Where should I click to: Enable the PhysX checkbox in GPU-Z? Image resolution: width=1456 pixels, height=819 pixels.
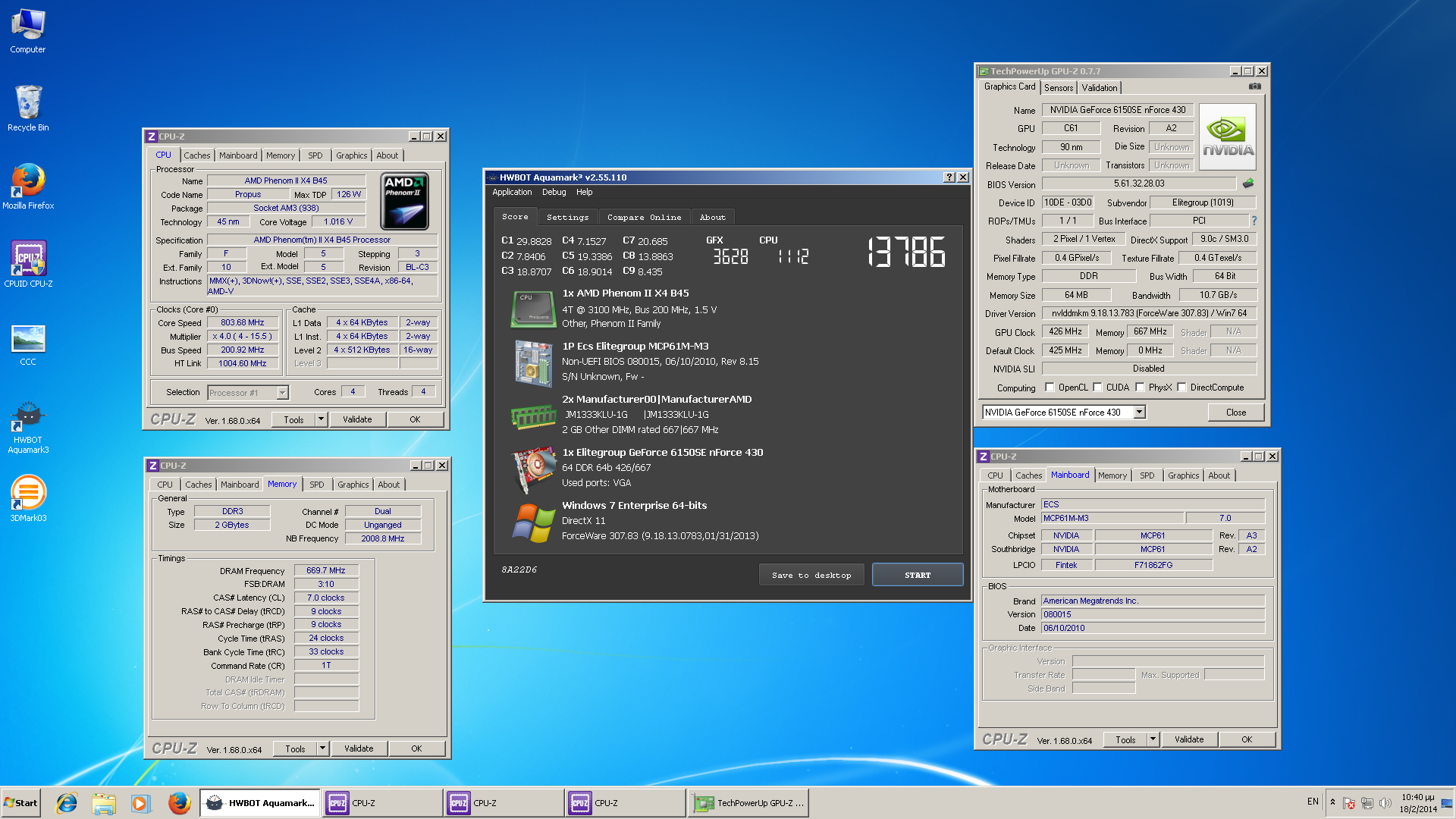(x=1140, y=388)
